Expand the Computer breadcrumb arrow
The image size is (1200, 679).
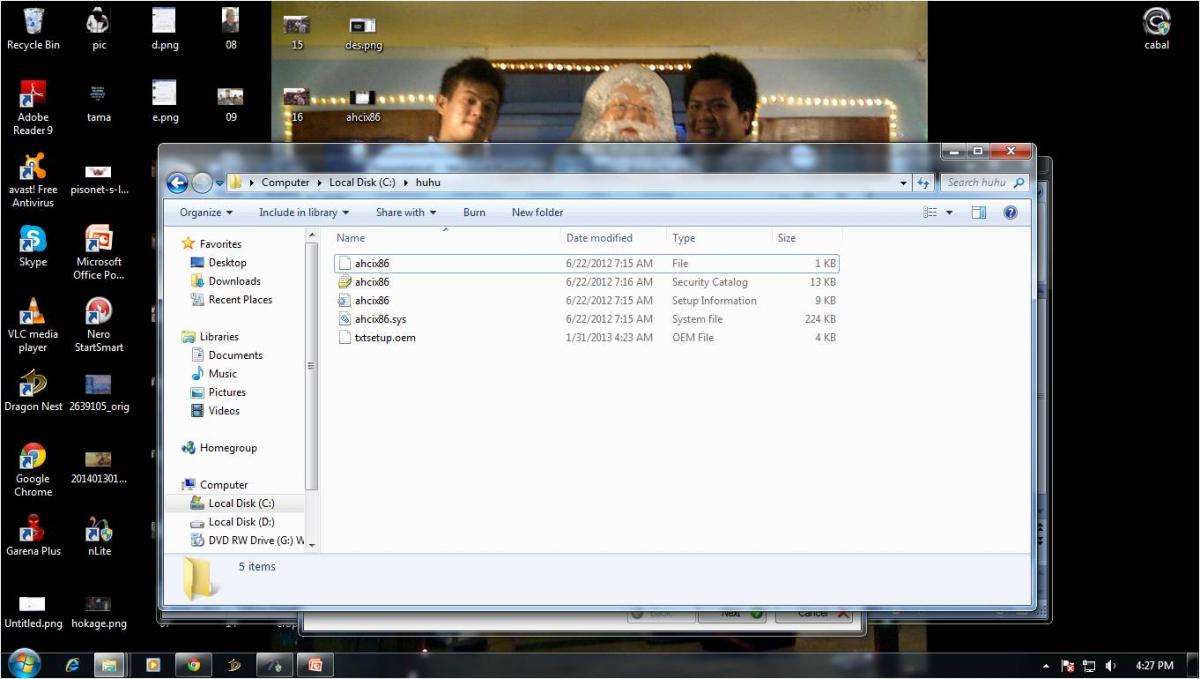(320, 183)
